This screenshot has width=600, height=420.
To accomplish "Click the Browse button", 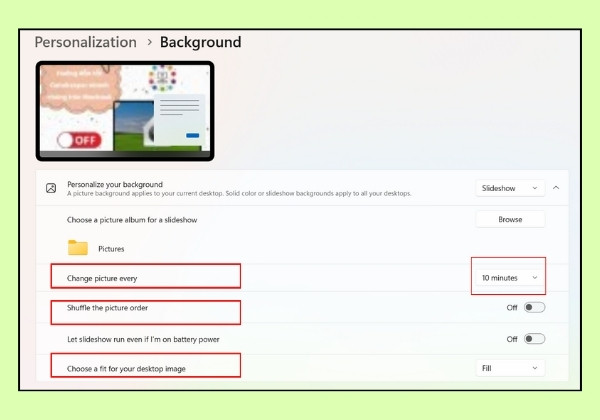I will [x=510, y=219].
